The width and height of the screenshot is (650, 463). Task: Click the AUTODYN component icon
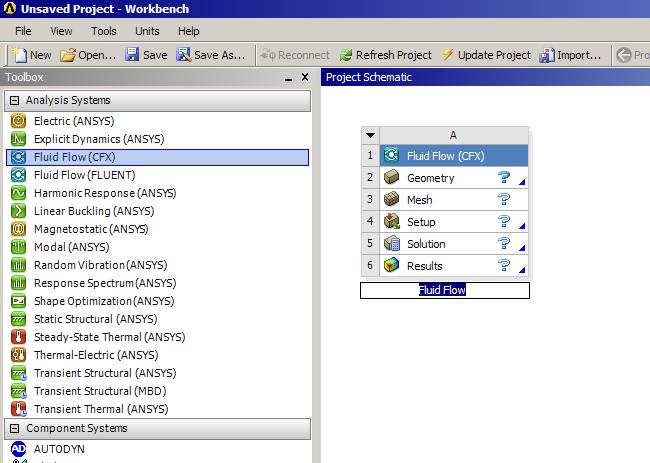(x=18, y=449)
